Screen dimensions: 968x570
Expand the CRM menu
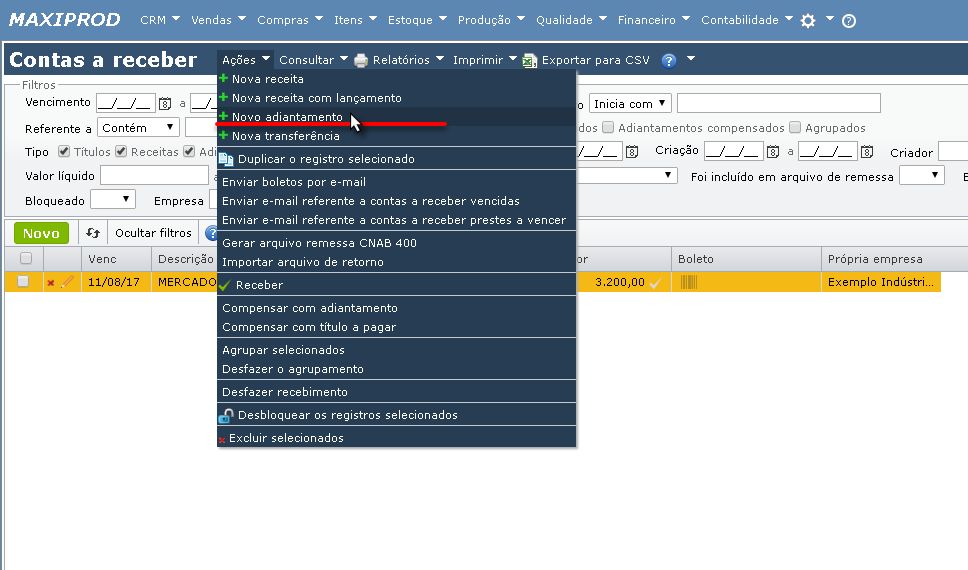[x=160, y=20]
